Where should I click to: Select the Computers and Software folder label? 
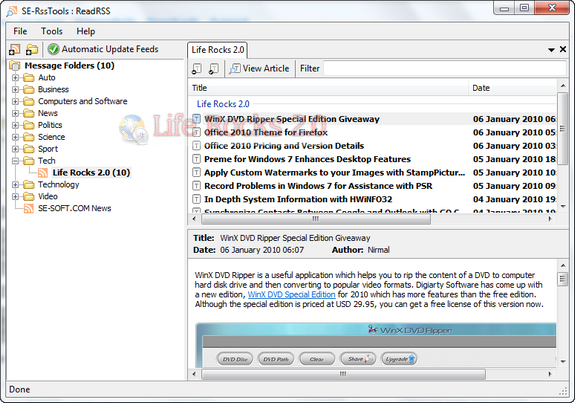click(83, 101)
